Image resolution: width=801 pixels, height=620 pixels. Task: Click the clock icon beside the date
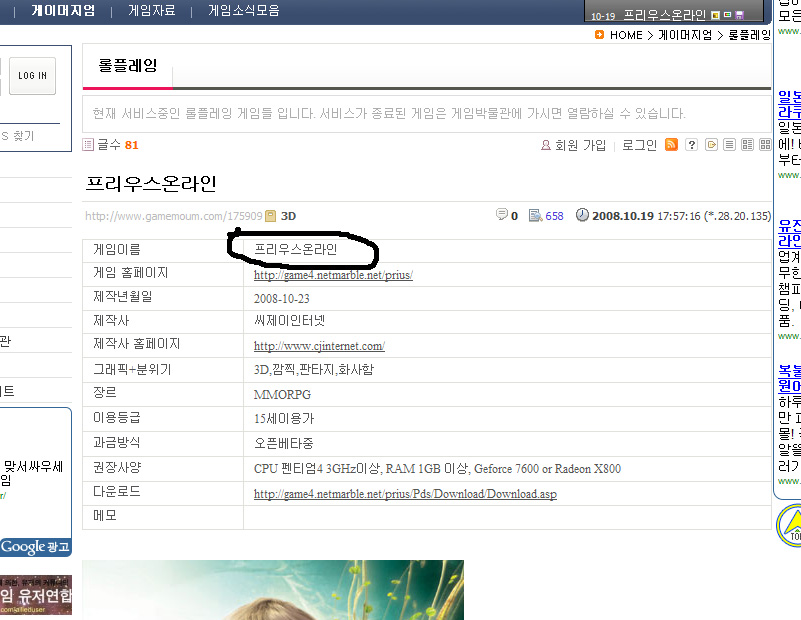[583, 215]
